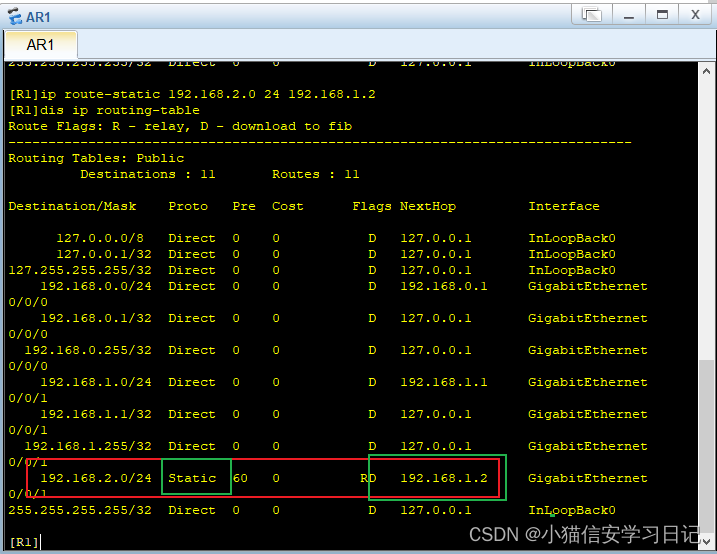The width and height of the screenshot is (717, 554).
Task: Click InLoopBack0 interface in the 127.0.0.0/8 row
Action: click(x=572, y=238)
